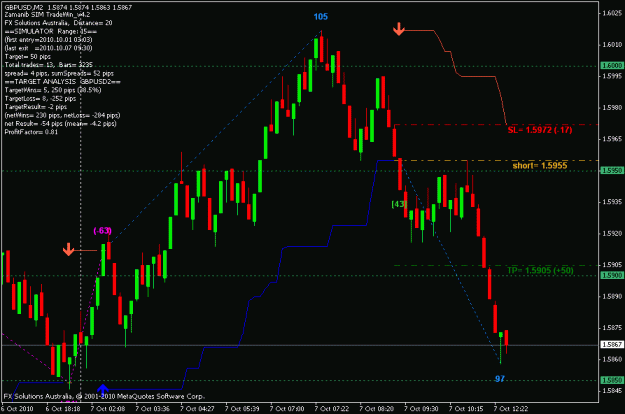Click the magenta '(-63)' trade result label
This screenshot has width=625, height=414.
coord(102,231)
